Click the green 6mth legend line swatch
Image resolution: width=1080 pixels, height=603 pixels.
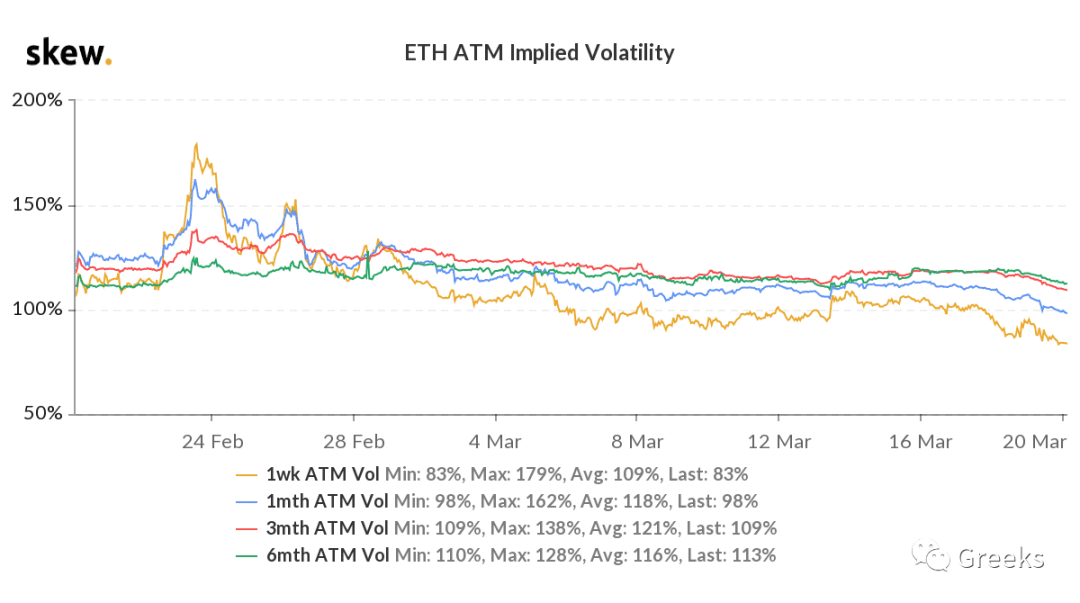point(247,555)
